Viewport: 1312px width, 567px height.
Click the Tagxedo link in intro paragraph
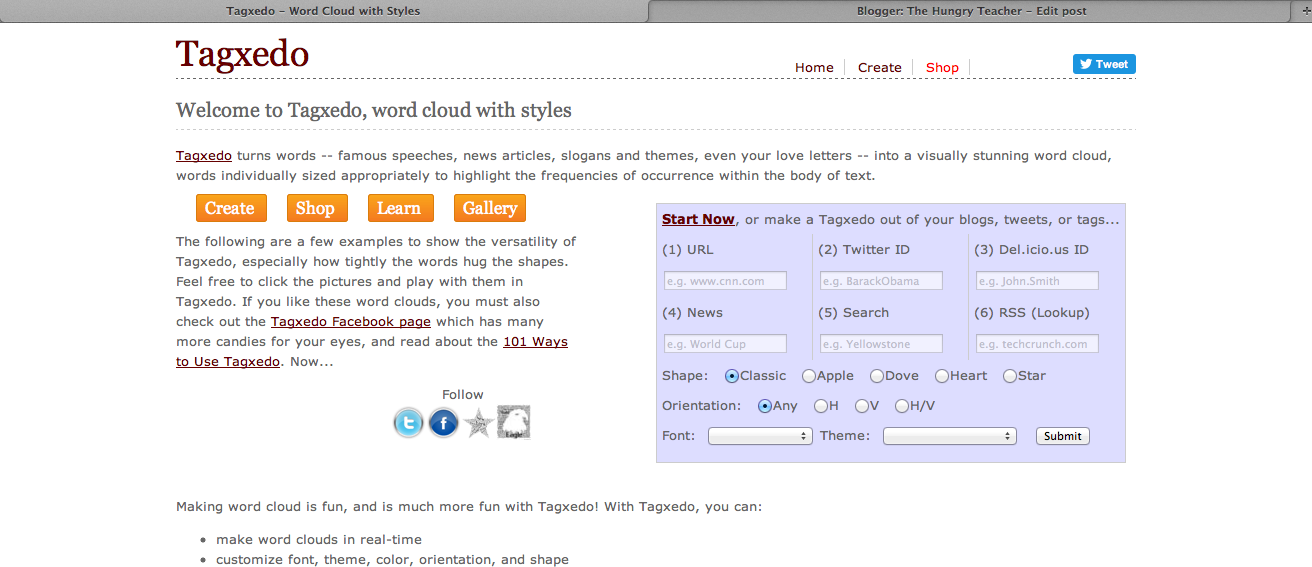tap(204, 155)
